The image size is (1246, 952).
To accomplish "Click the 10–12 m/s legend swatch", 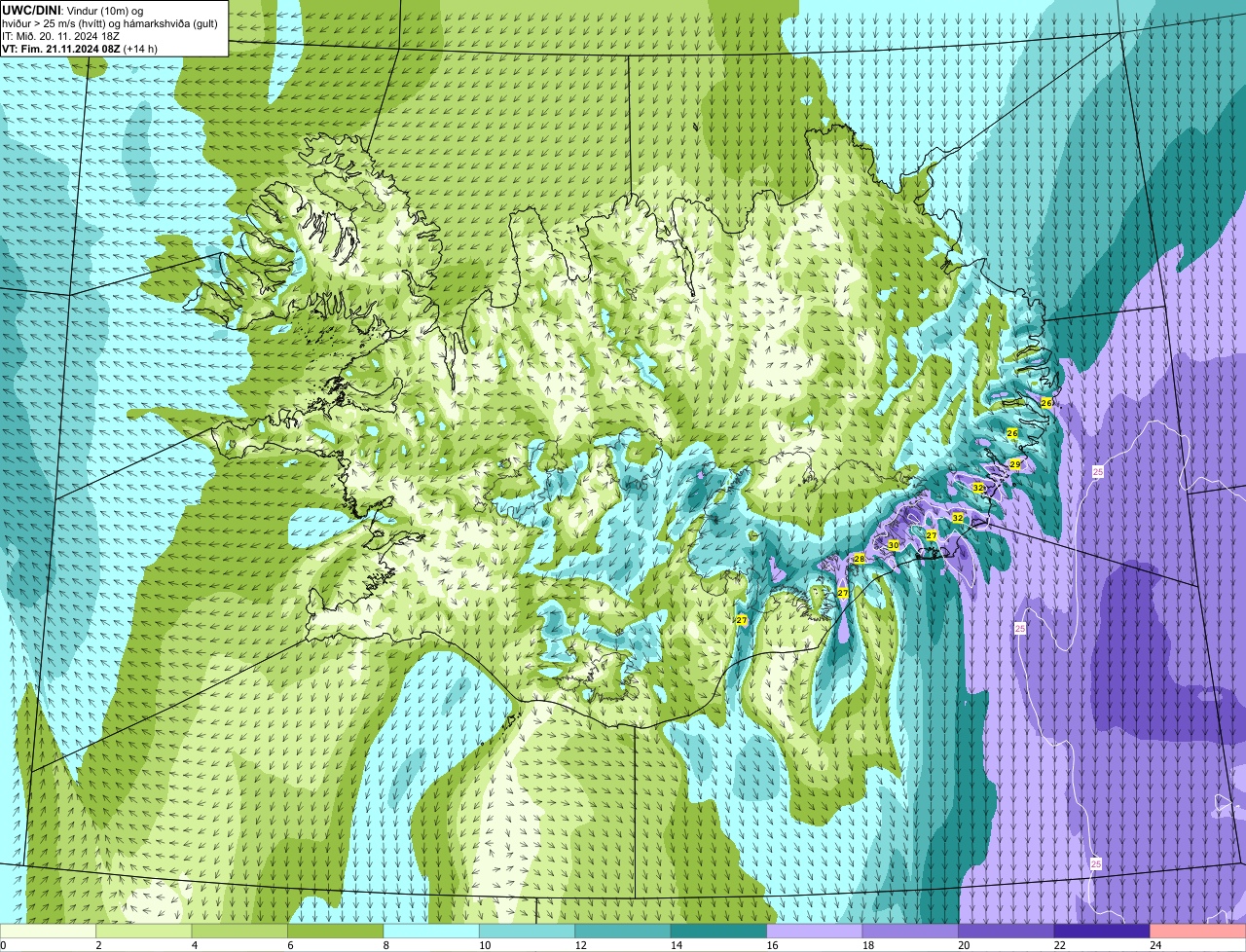I will pos(528,932).
